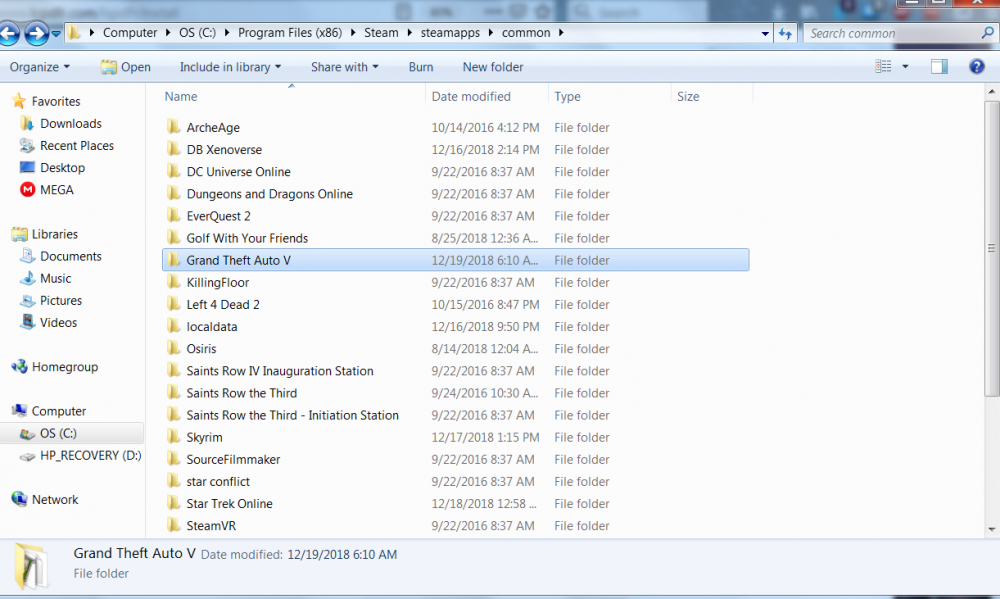Click the Network icon in sidebar
This screenshot has width=1000, height=599.
(x=20, y=499)
